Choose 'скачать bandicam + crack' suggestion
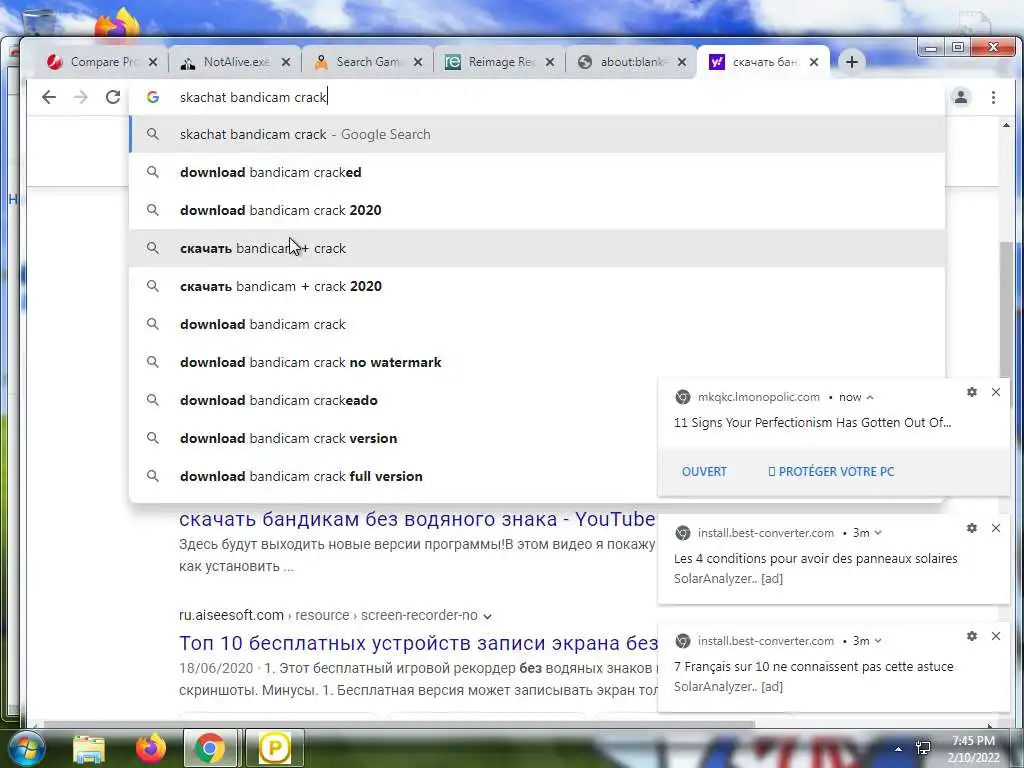The height and width of the screenshot is (768, 1024). point(537,248)
